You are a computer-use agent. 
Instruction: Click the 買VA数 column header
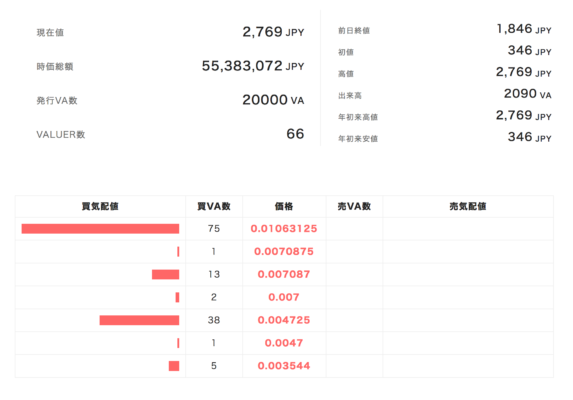pyautogui.click(x=214, y=207)
